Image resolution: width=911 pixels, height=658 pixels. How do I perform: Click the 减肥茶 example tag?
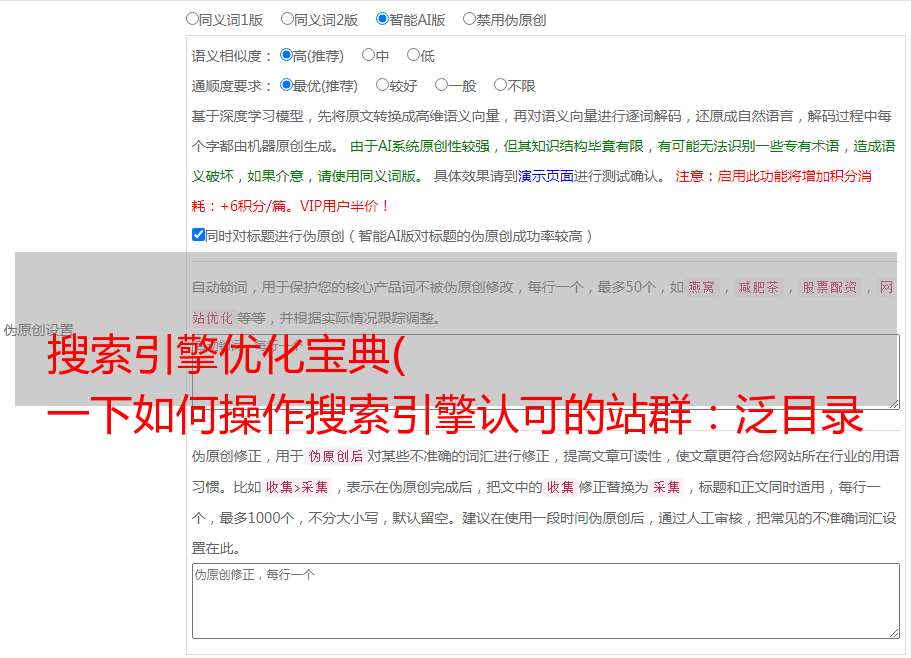(758, 287)
